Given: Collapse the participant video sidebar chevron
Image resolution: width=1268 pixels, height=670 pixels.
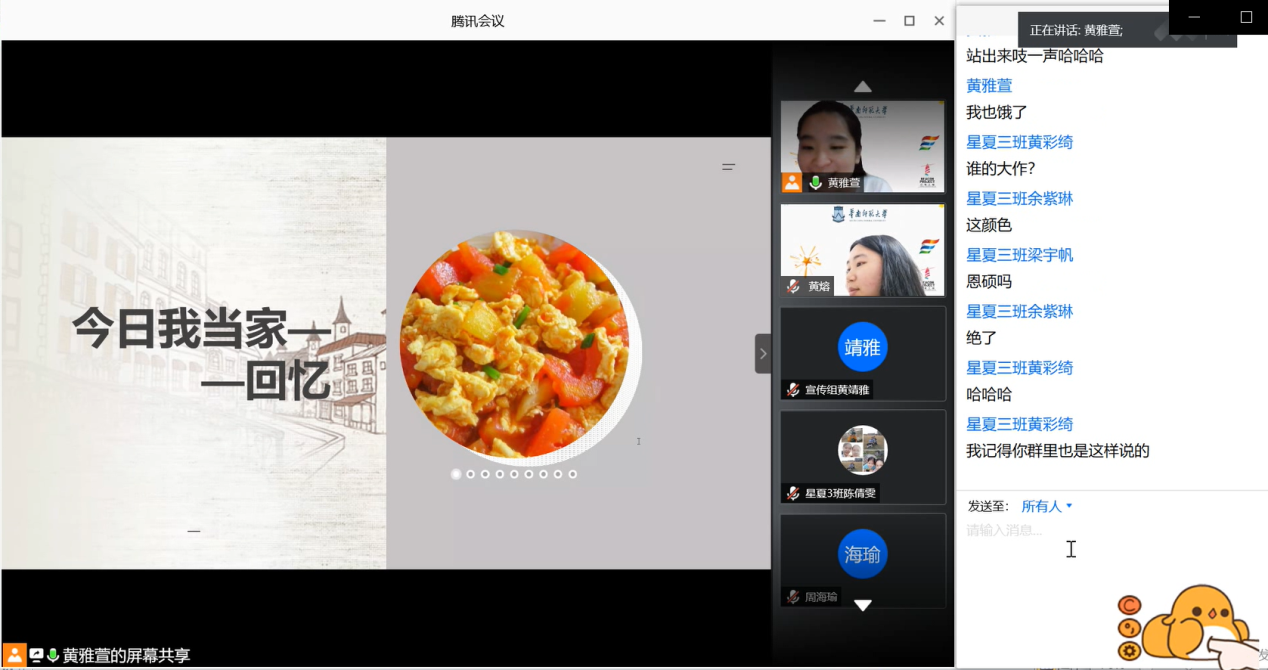Looking at the screenshot, I should [x=763, y=353].
